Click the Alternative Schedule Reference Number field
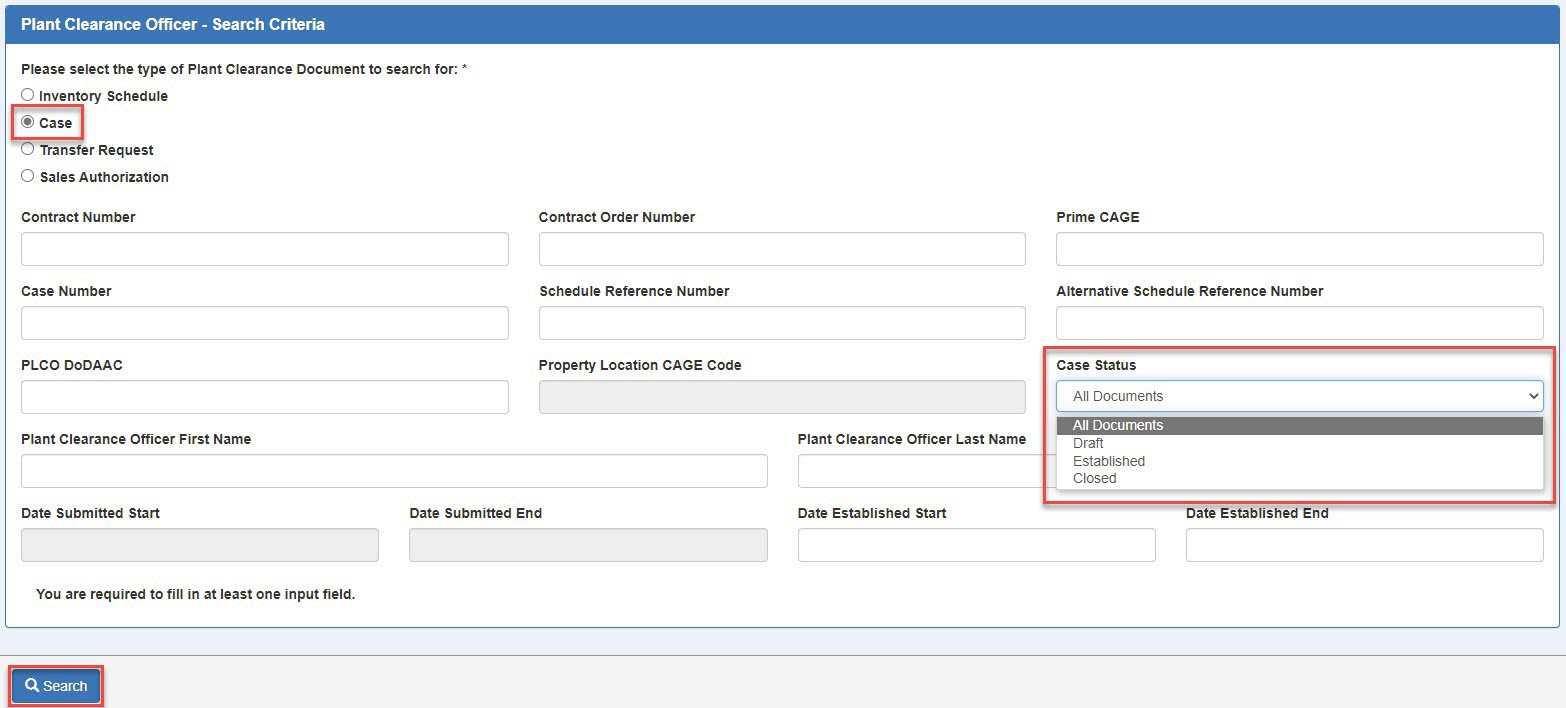Screen dimensions: 1566x708 pos(1299,322)
